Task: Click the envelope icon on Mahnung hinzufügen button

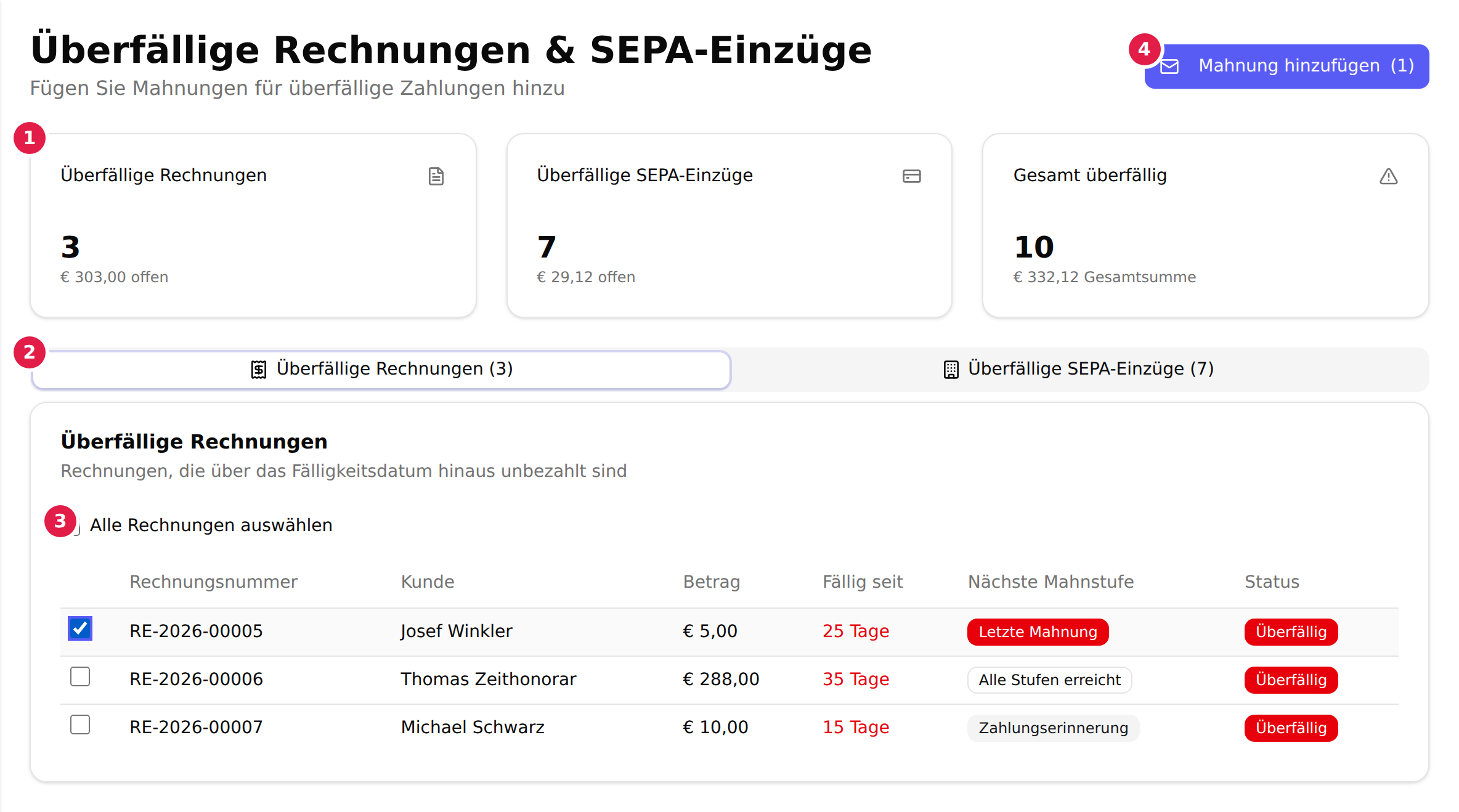Action: [1169, 66]
